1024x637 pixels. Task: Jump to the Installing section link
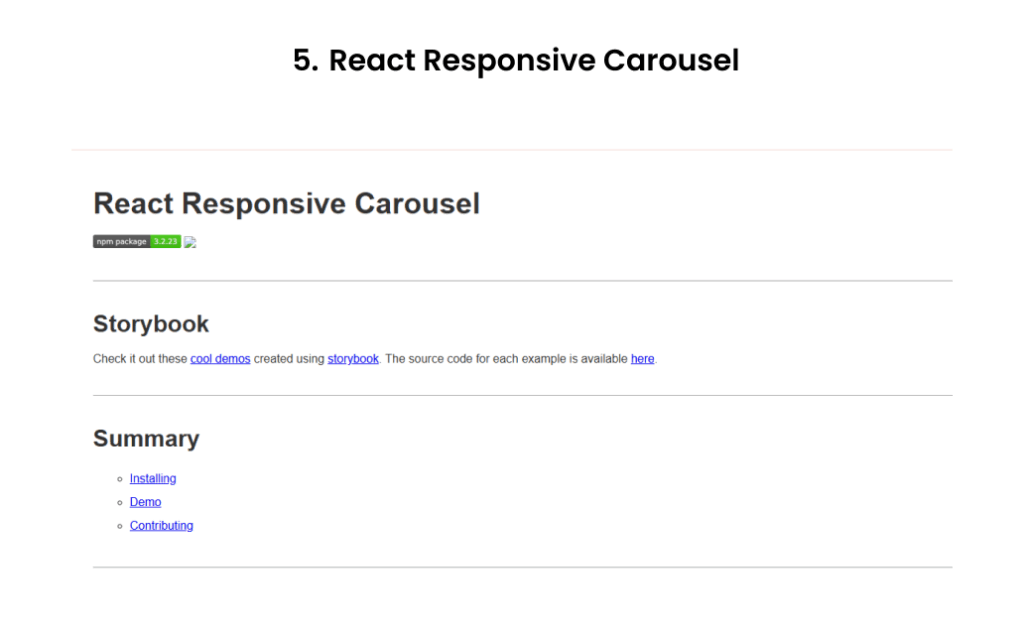click(x=153, y=479)
